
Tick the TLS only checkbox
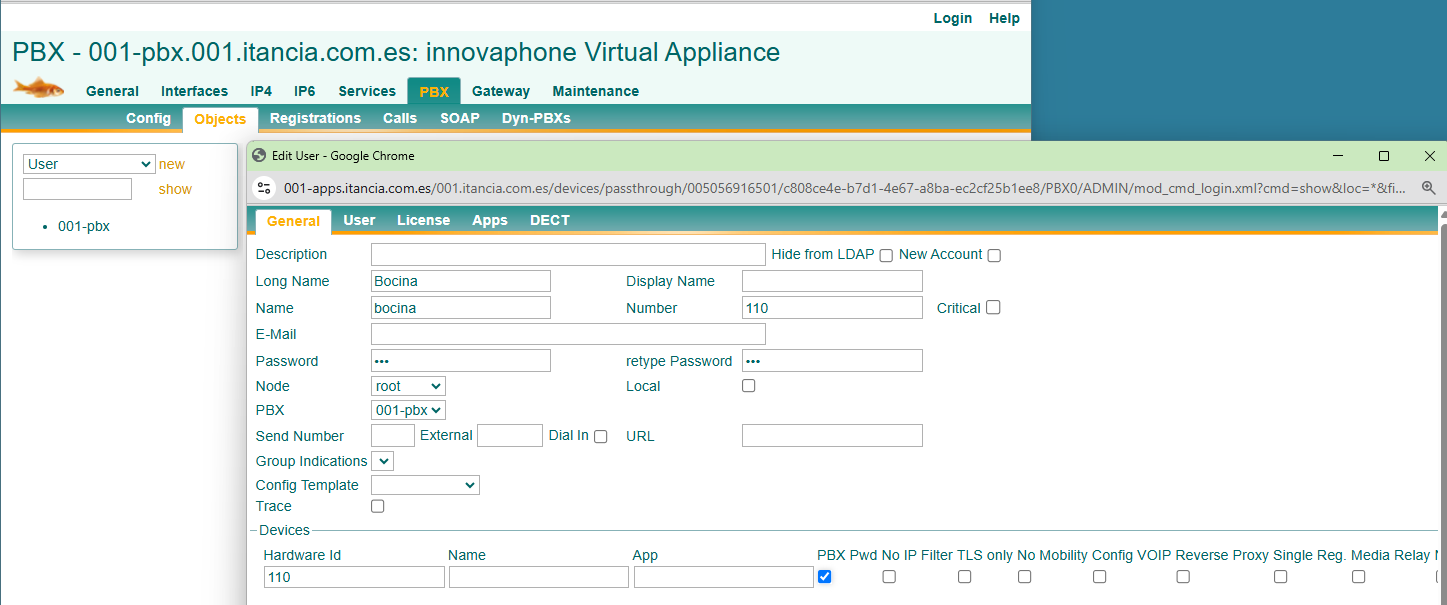tap(965, 576)
